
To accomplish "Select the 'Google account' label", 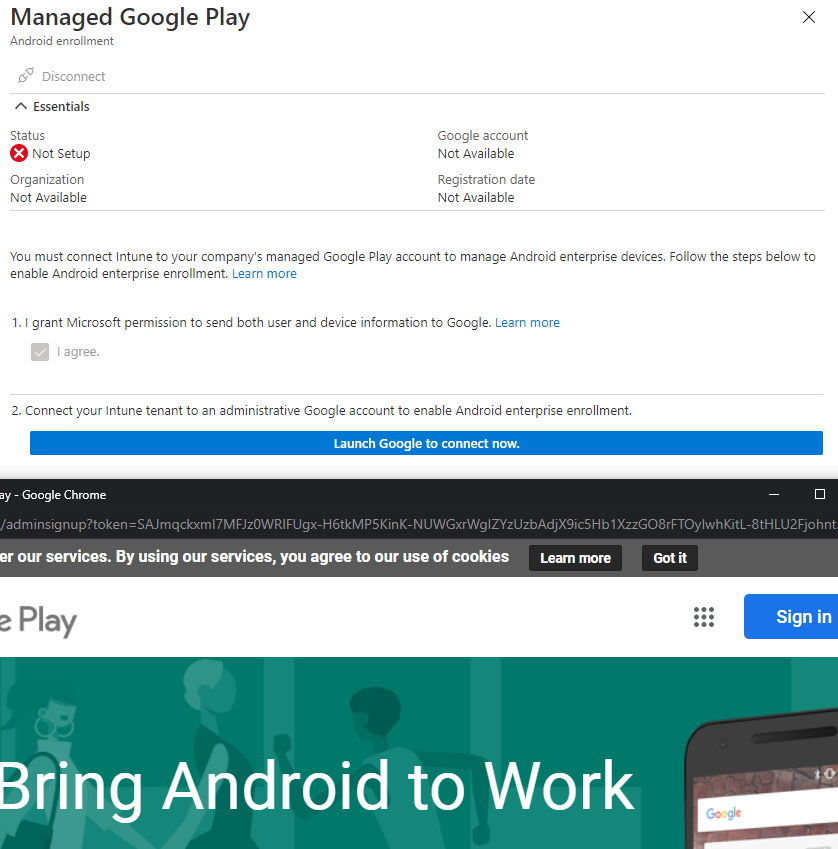I will 483,135.
